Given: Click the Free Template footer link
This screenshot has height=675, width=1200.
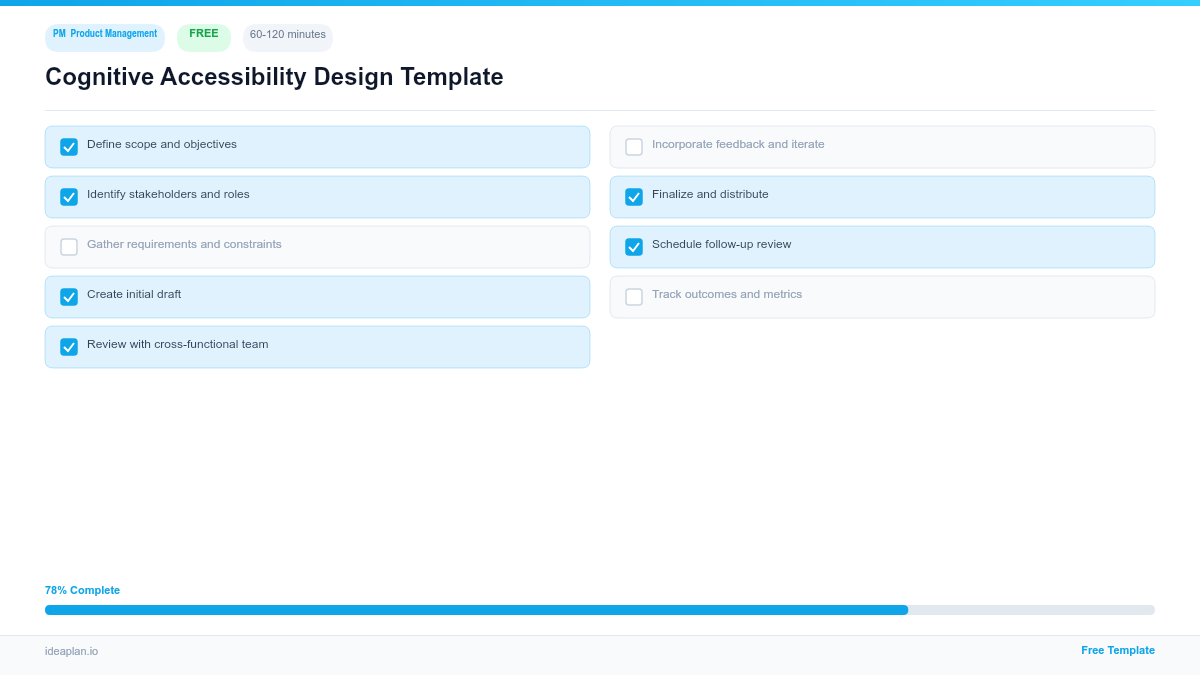Looking at the screenshot, I should (1118, 650).
